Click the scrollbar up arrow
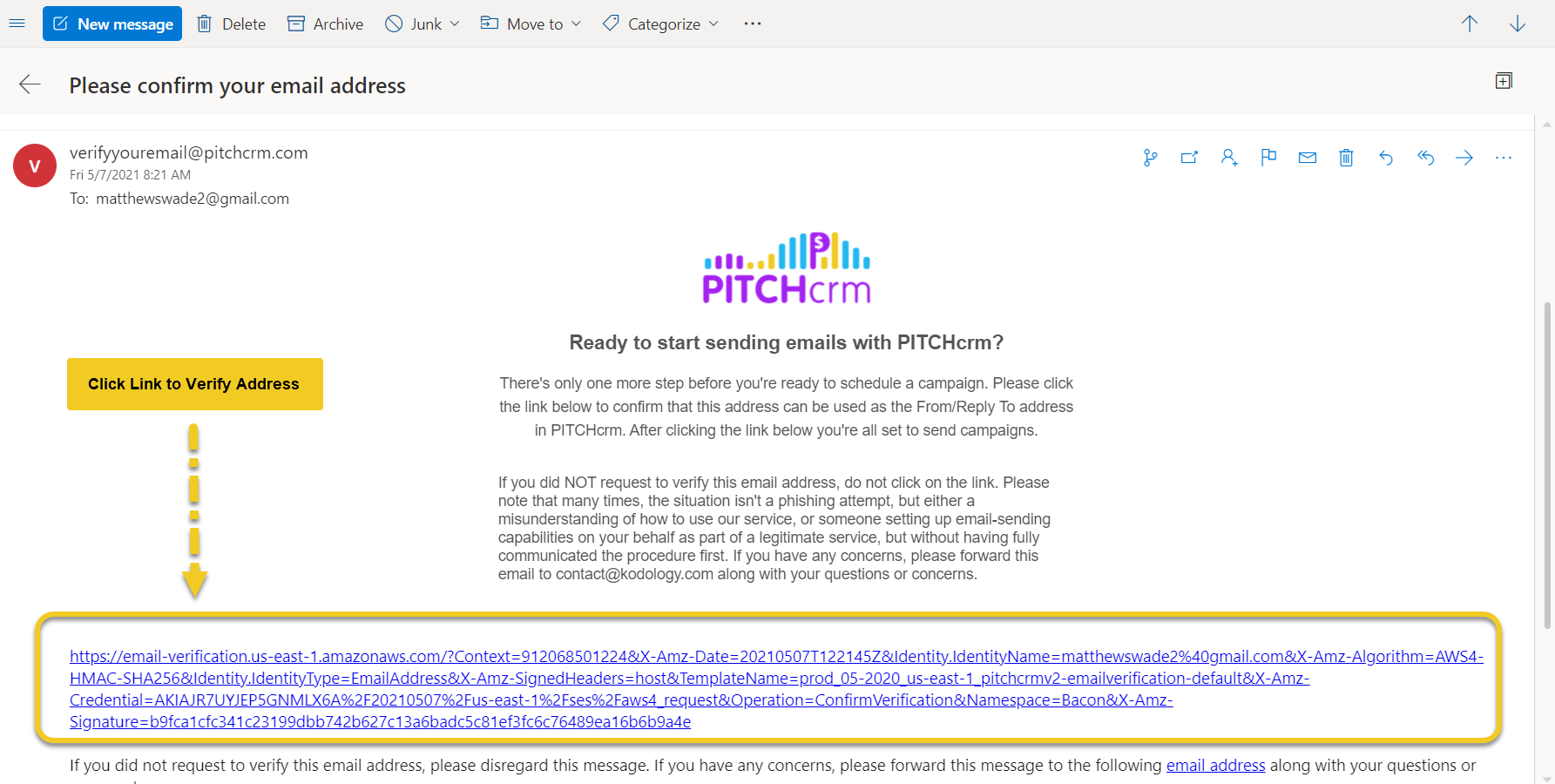The width and height of the screenshot is (1555, 784). point(1547,124)
